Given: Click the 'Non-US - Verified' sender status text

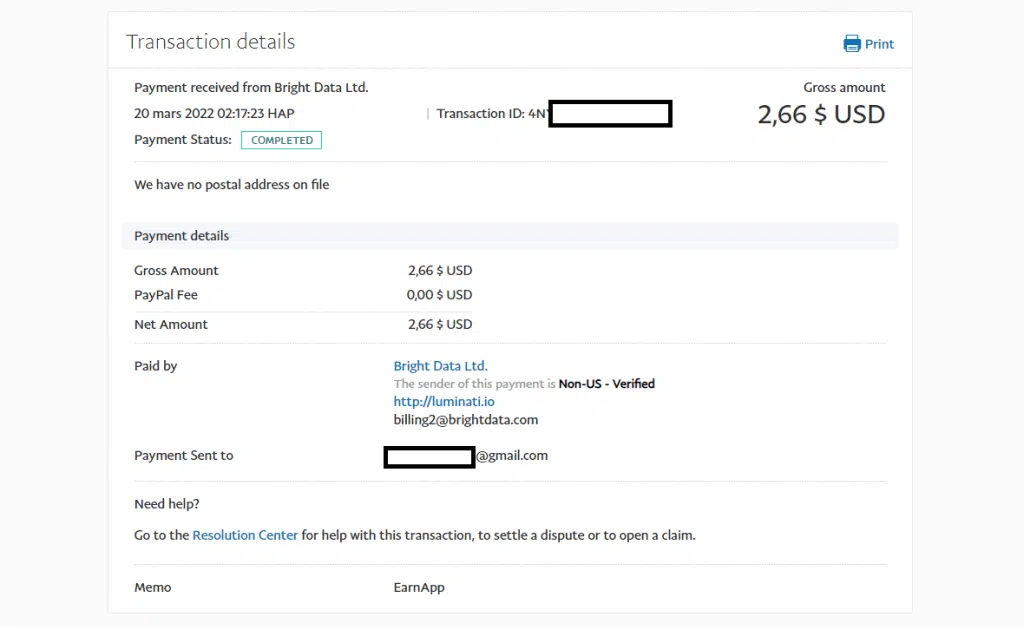Looking at the screenshot, I should coord(607,384).
